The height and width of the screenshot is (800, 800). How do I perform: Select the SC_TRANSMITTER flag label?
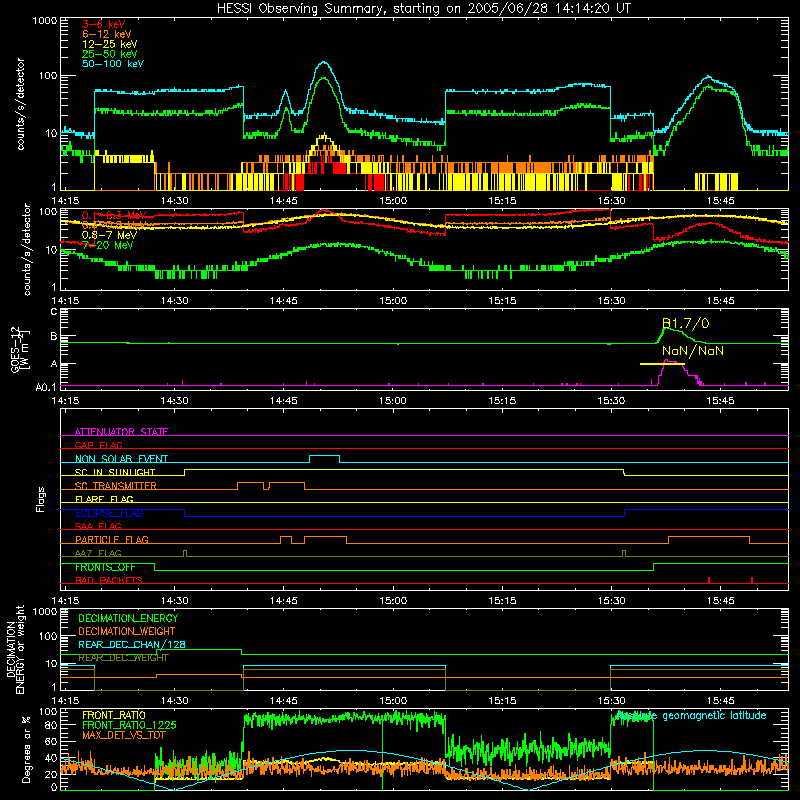116,486
